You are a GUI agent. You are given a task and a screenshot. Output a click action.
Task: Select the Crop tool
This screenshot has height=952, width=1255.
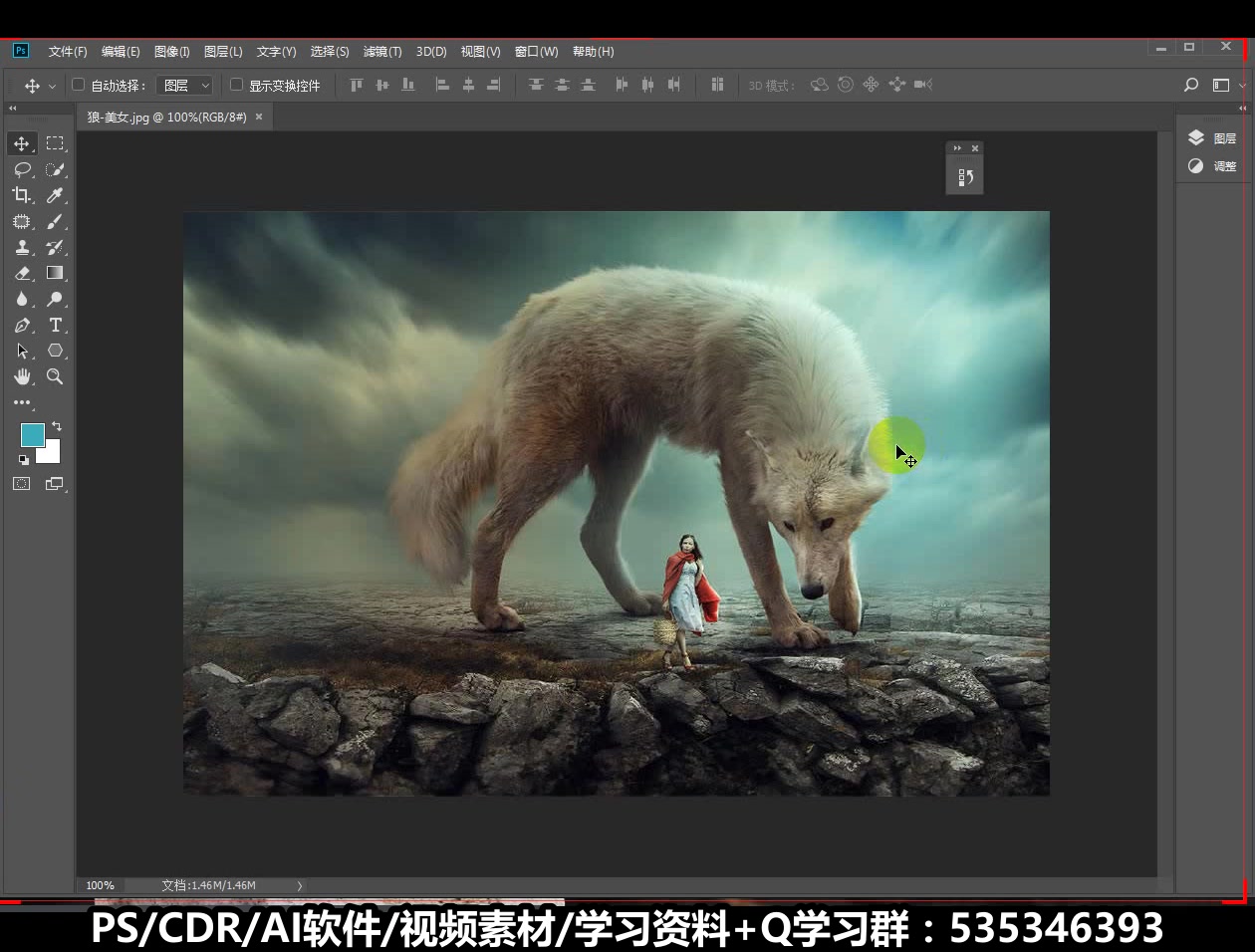pyautogui.click(x=22, y=195)
